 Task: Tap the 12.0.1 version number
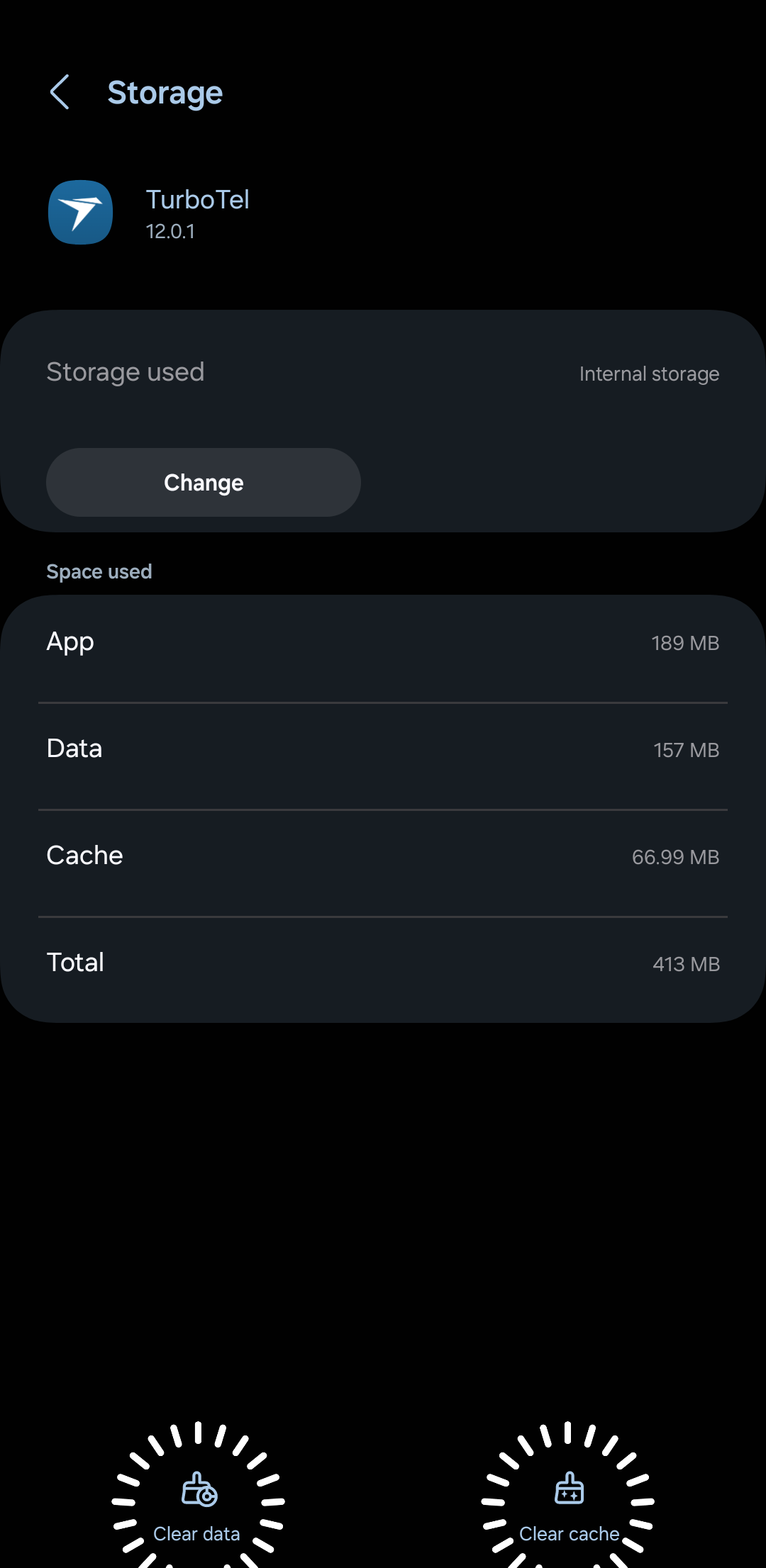(170, 231)
